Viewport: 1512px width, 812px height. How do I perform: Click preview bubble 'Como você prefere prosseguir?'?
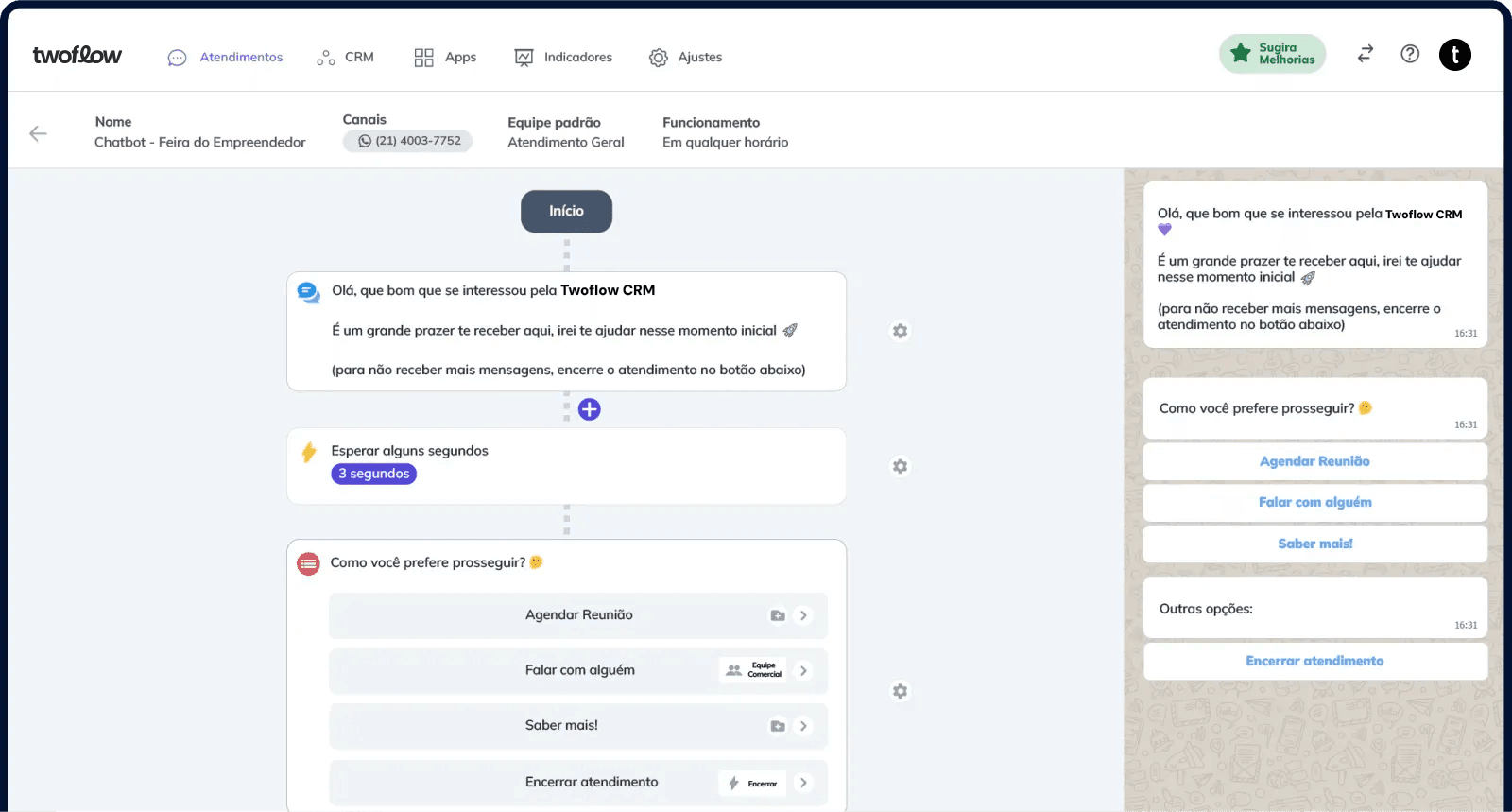point(1314,408)
